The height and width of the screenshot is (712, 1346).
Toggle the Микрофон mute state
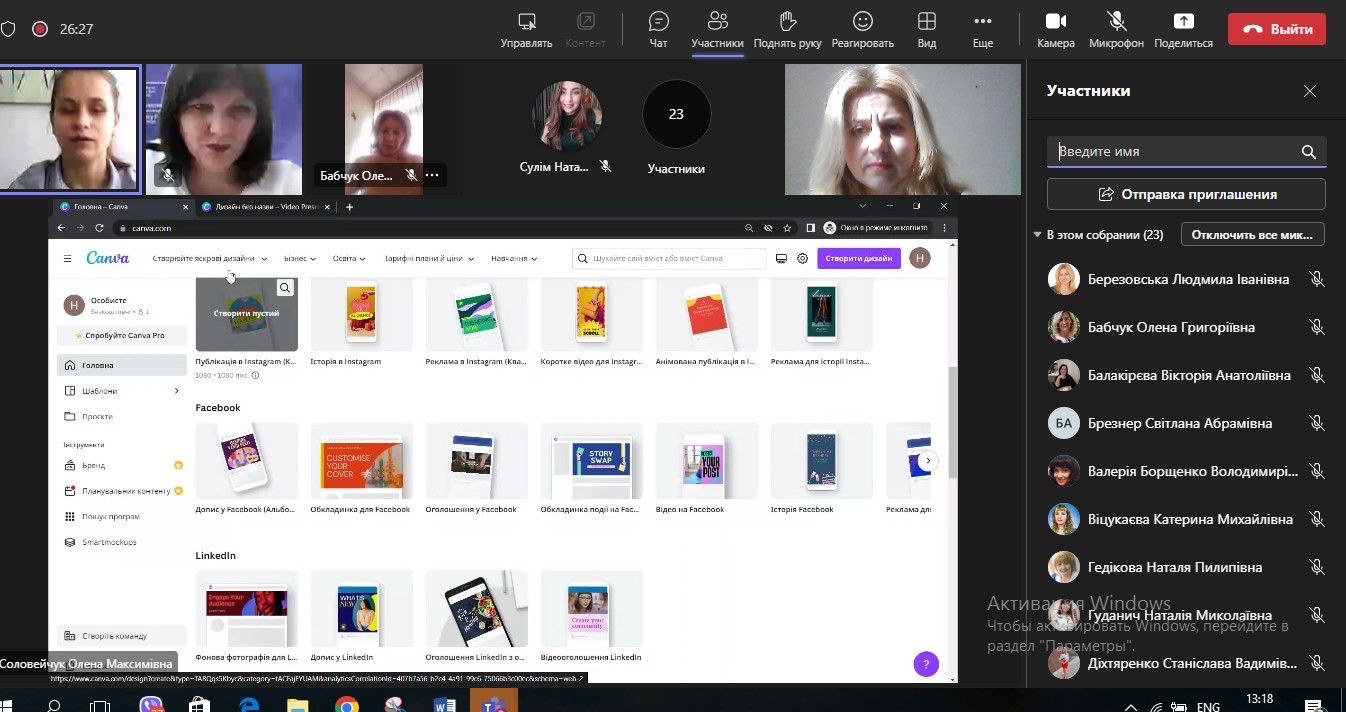(x=1116, y=29)
